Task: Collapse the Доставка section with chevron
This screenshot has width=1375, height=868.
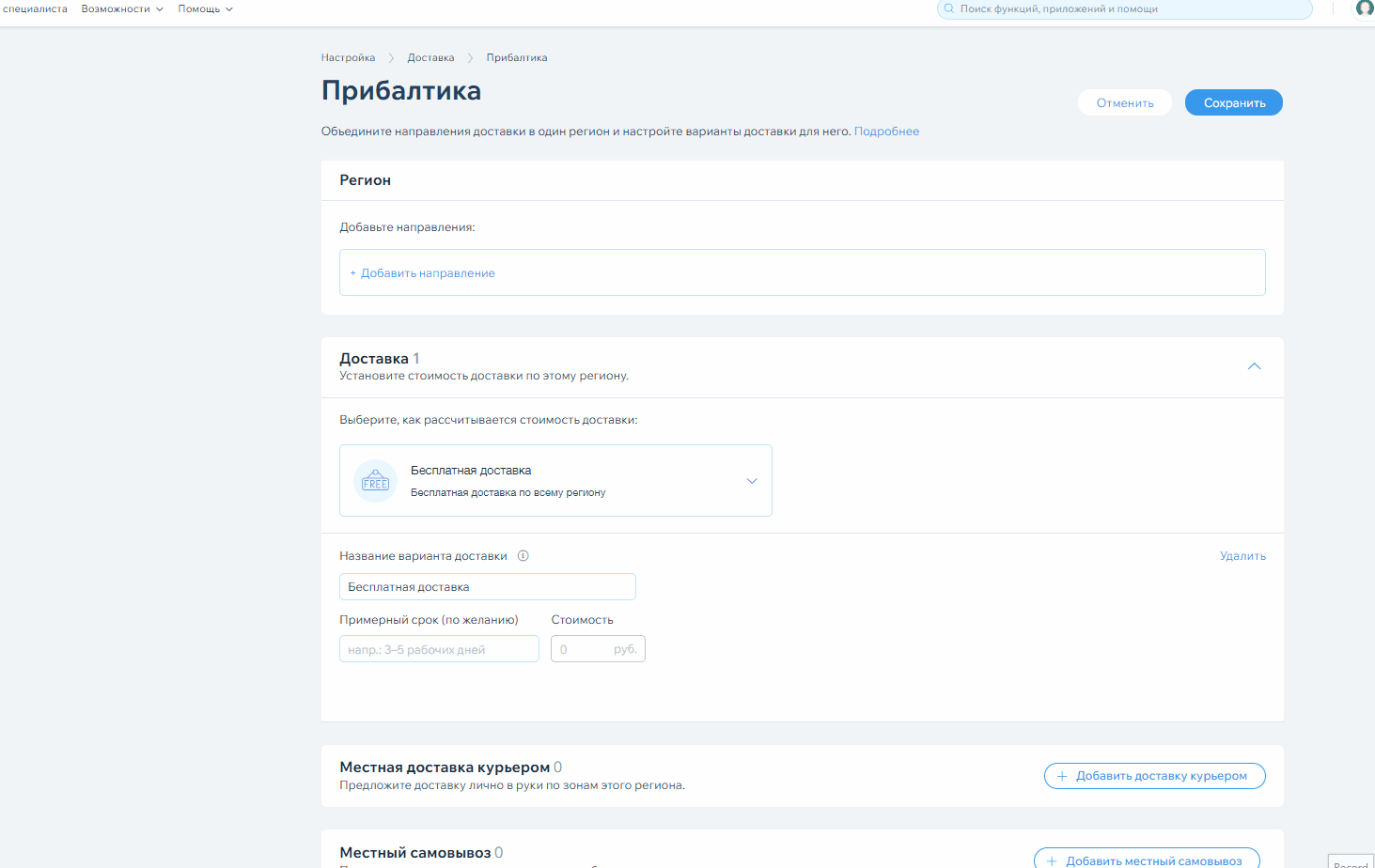Action: (1254, 366)
